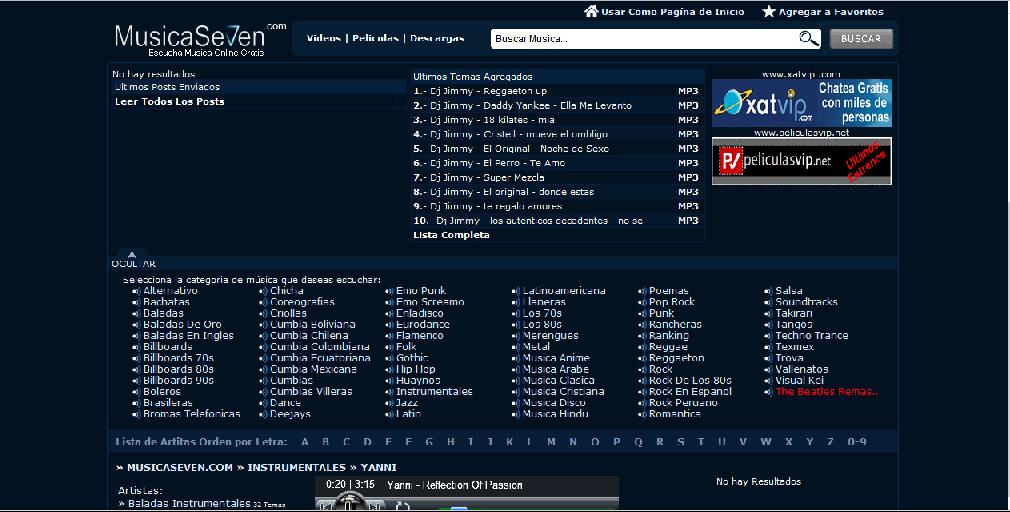Open the Descargas menu item

[437, 38]
